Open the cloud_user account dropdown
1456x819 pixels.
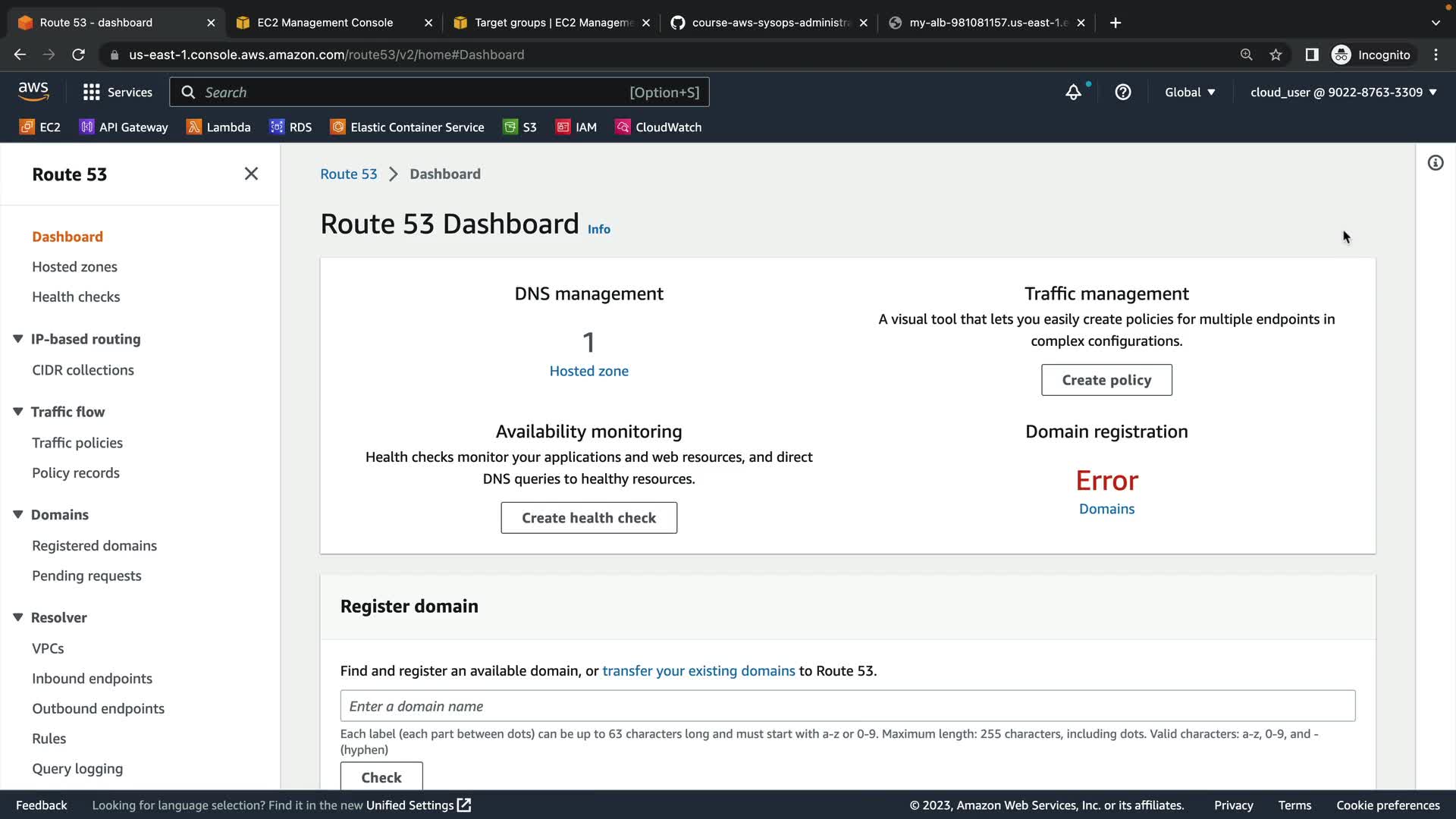tap(1343, 93)
